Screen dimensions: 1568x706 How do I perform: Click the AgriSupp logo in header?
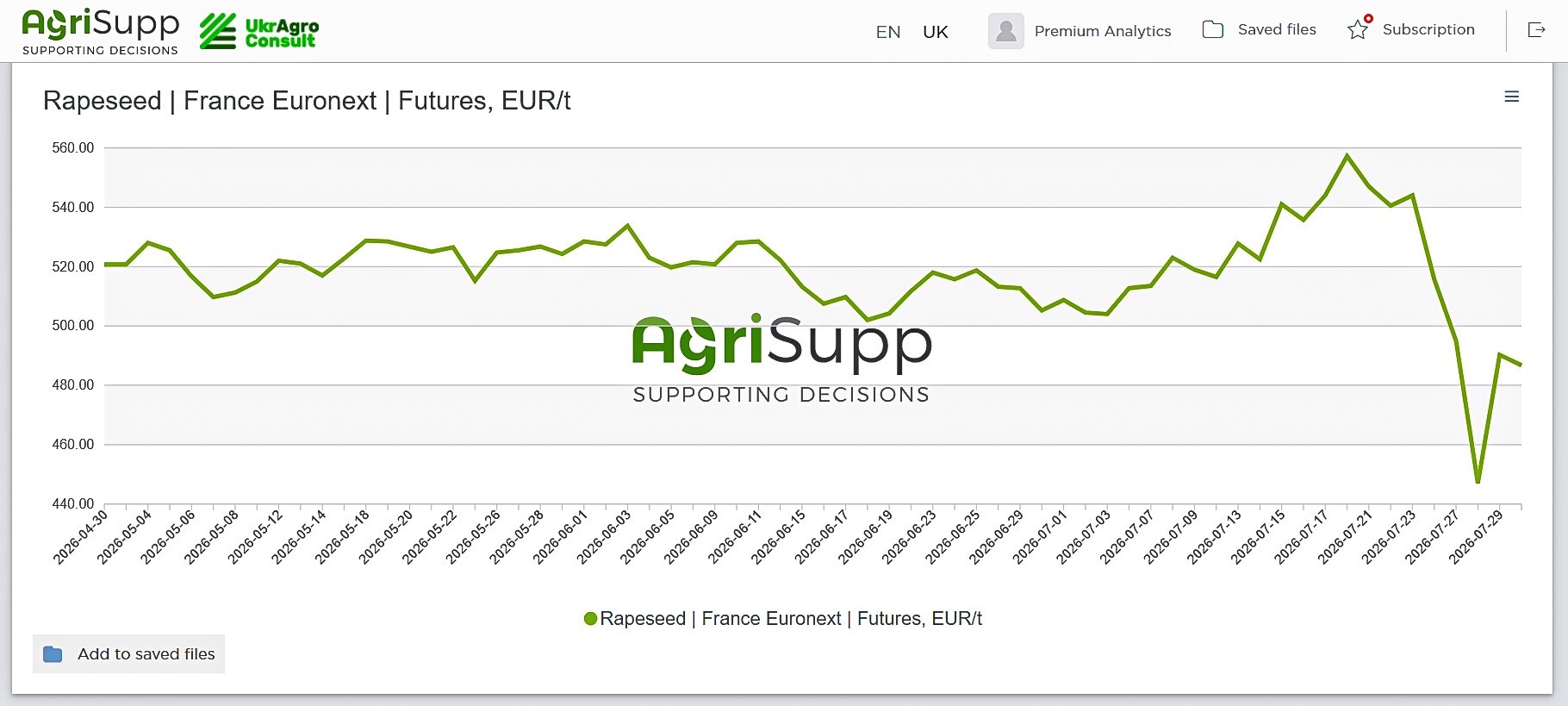[100, 32]
